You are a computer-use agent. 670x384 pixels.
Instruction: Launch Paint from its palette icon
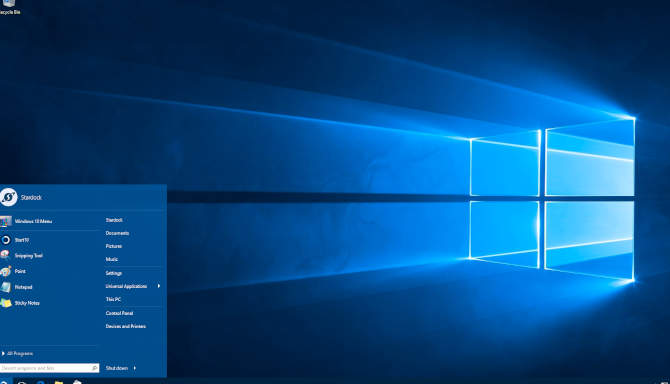coord(6,271)
